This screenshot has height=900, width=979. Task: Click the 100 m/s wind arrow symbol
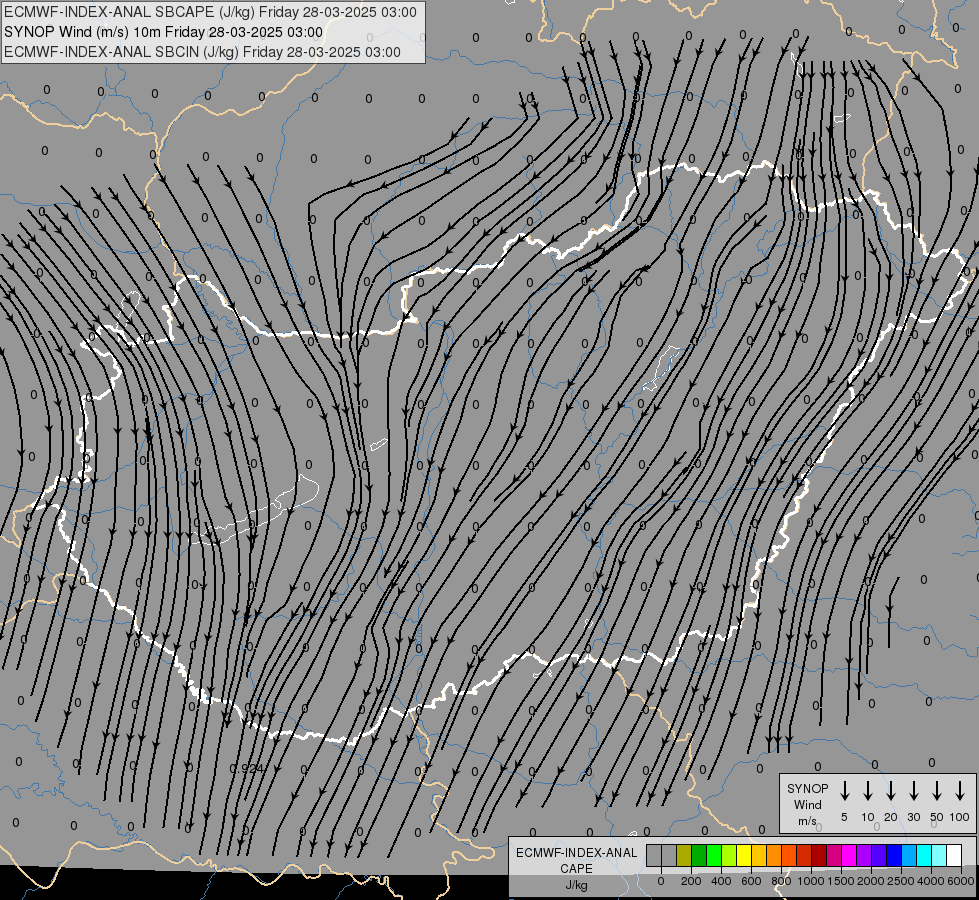960,791
